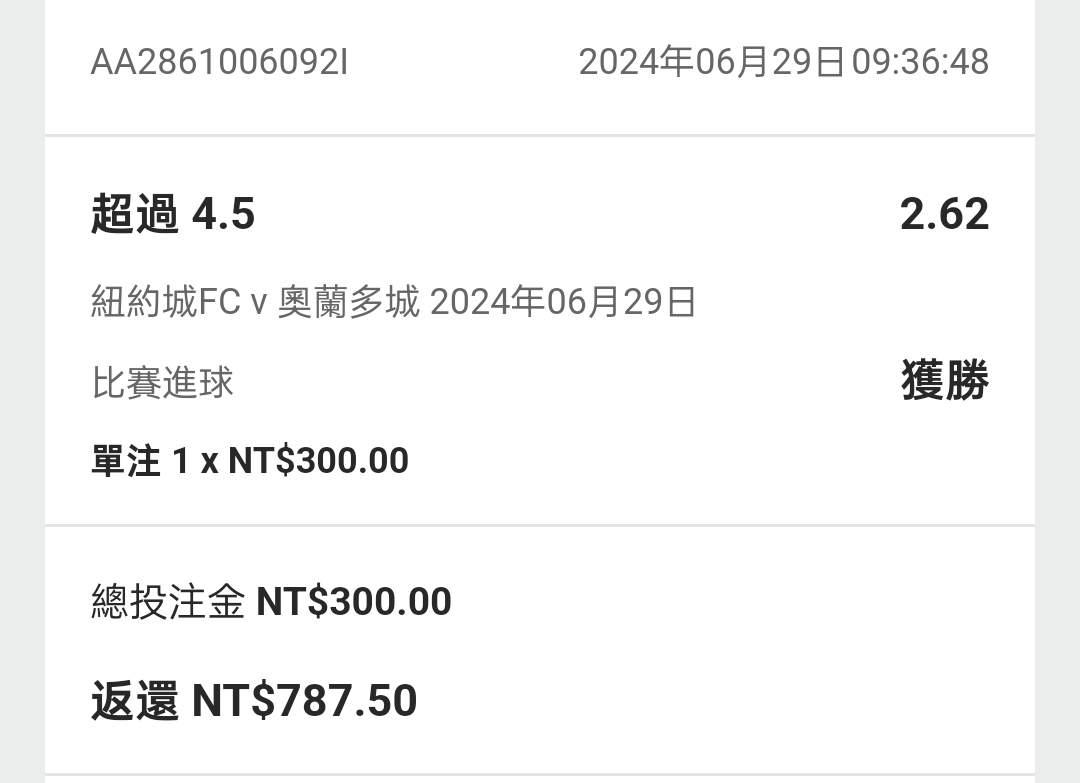
Task: Click the bet reference AA2861006092I
Action: pyautogui.click(x=219, y=62)
